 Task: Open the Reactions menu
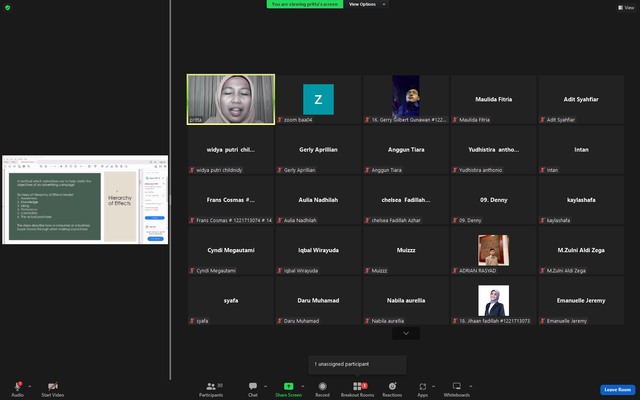(392, 389)
